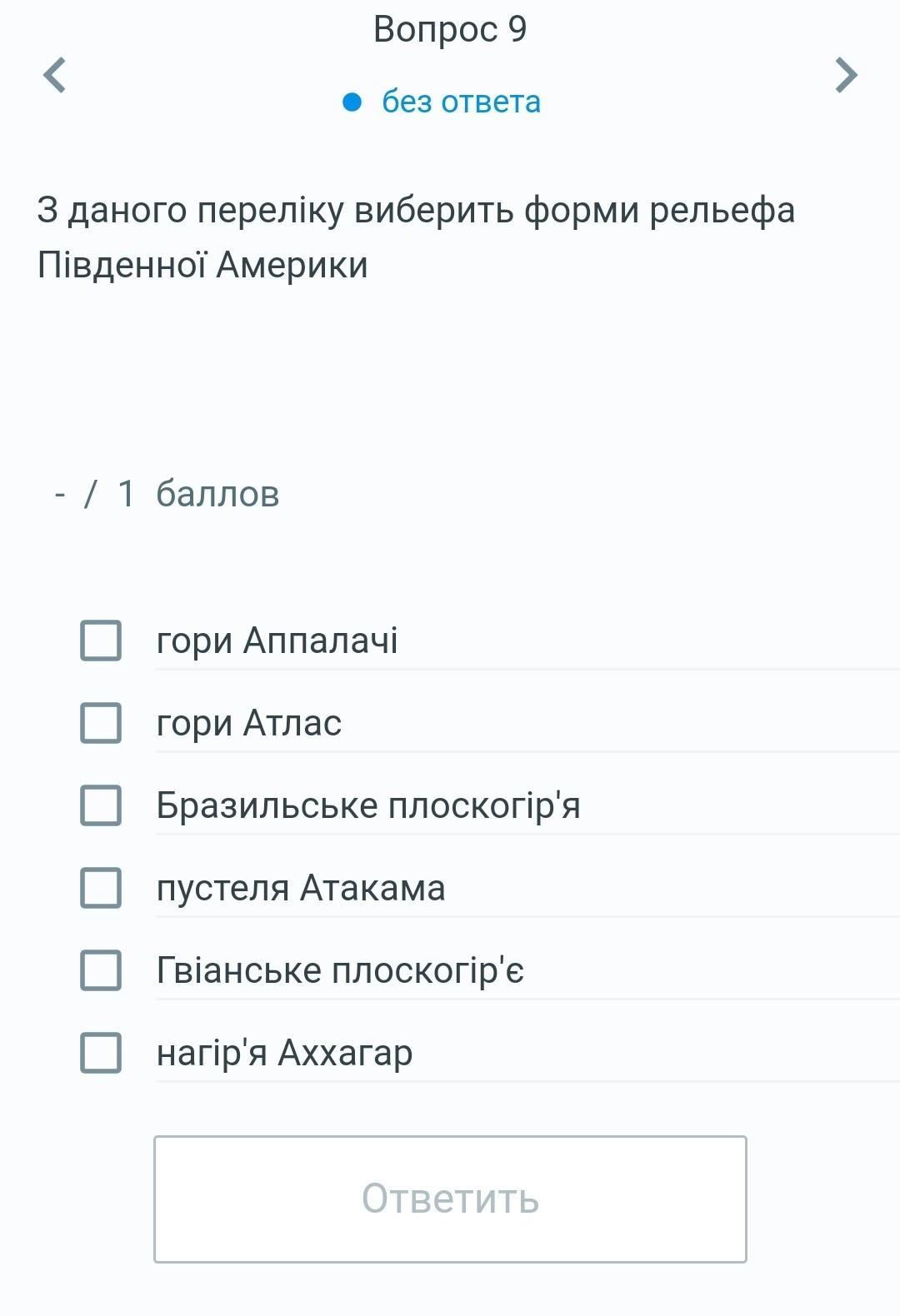
Task: Click the blue status dot indicator
Action: click(352, 102)
